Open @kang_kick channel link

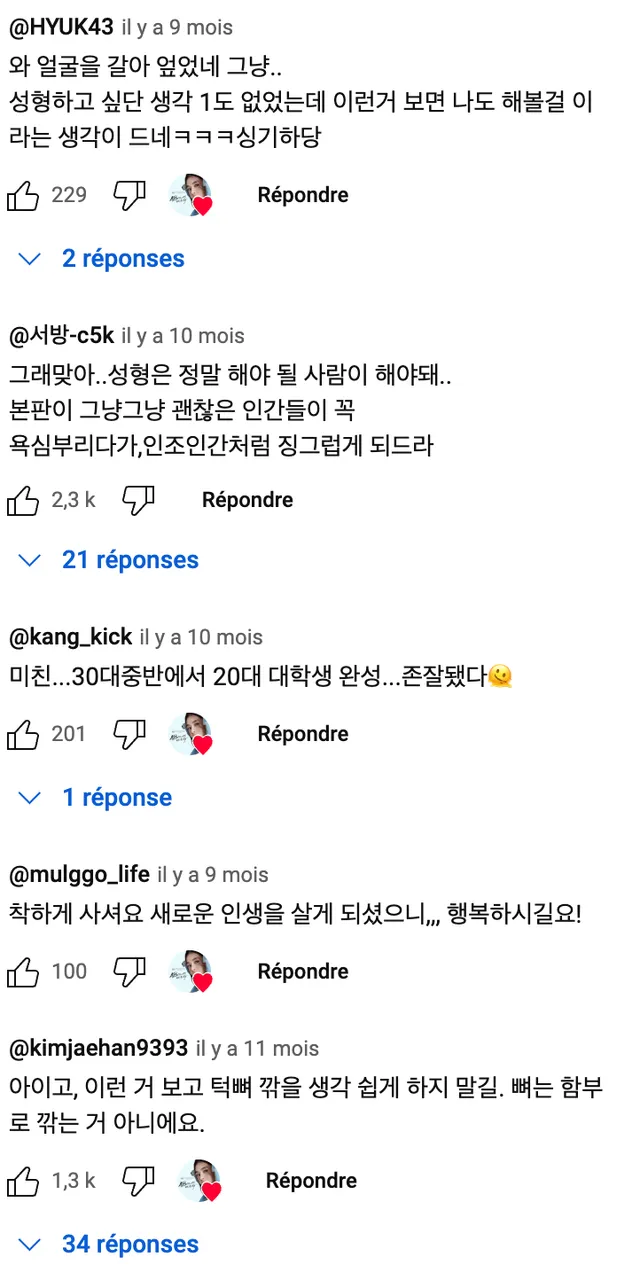click(70, 637)
